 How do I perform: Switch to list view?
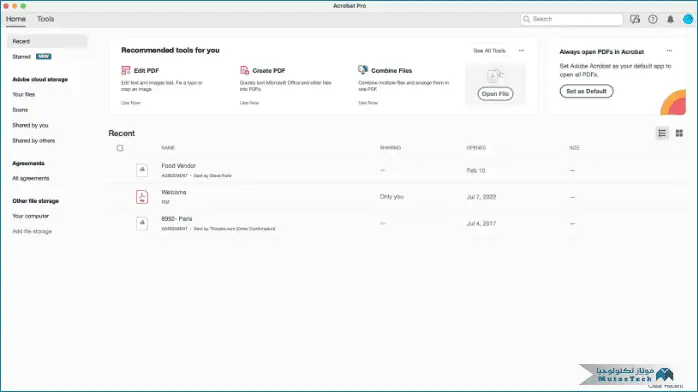(x=662, y=133)
